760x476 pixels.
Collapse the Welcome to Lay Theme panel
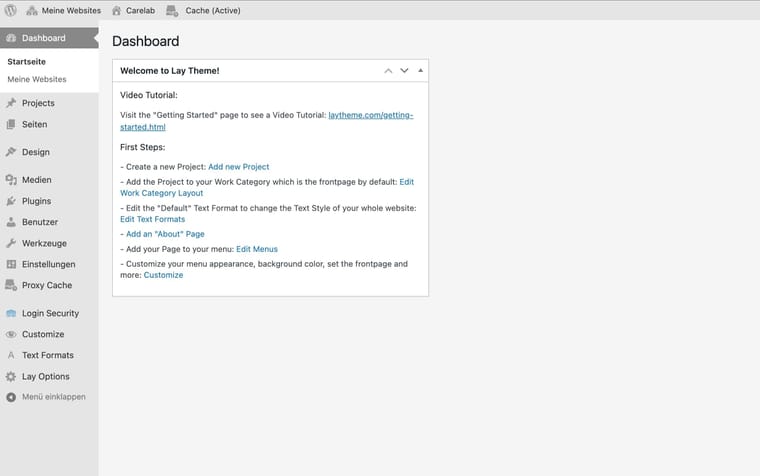coord(420,71)
